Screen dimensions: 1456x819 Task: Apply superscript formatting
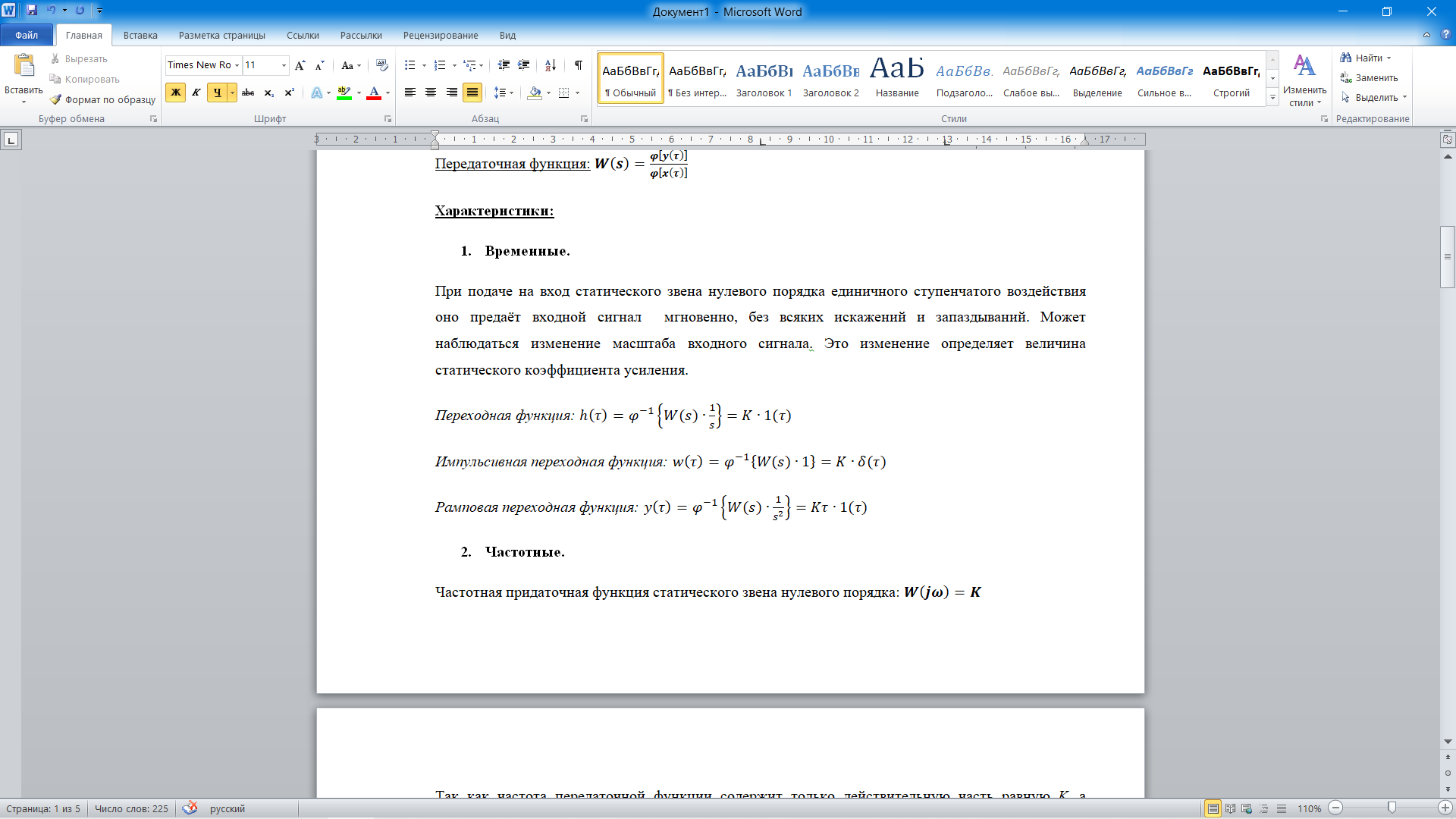(x=289, y=93)
